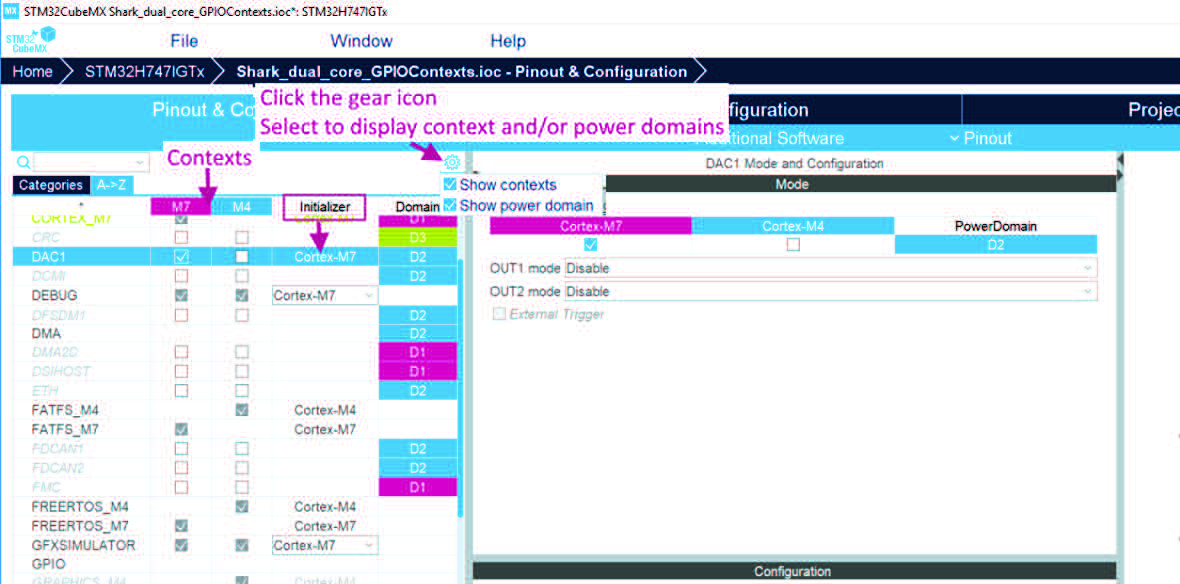Open the search field dropdown arrow

pyautogui.click(x=140, y=163)
